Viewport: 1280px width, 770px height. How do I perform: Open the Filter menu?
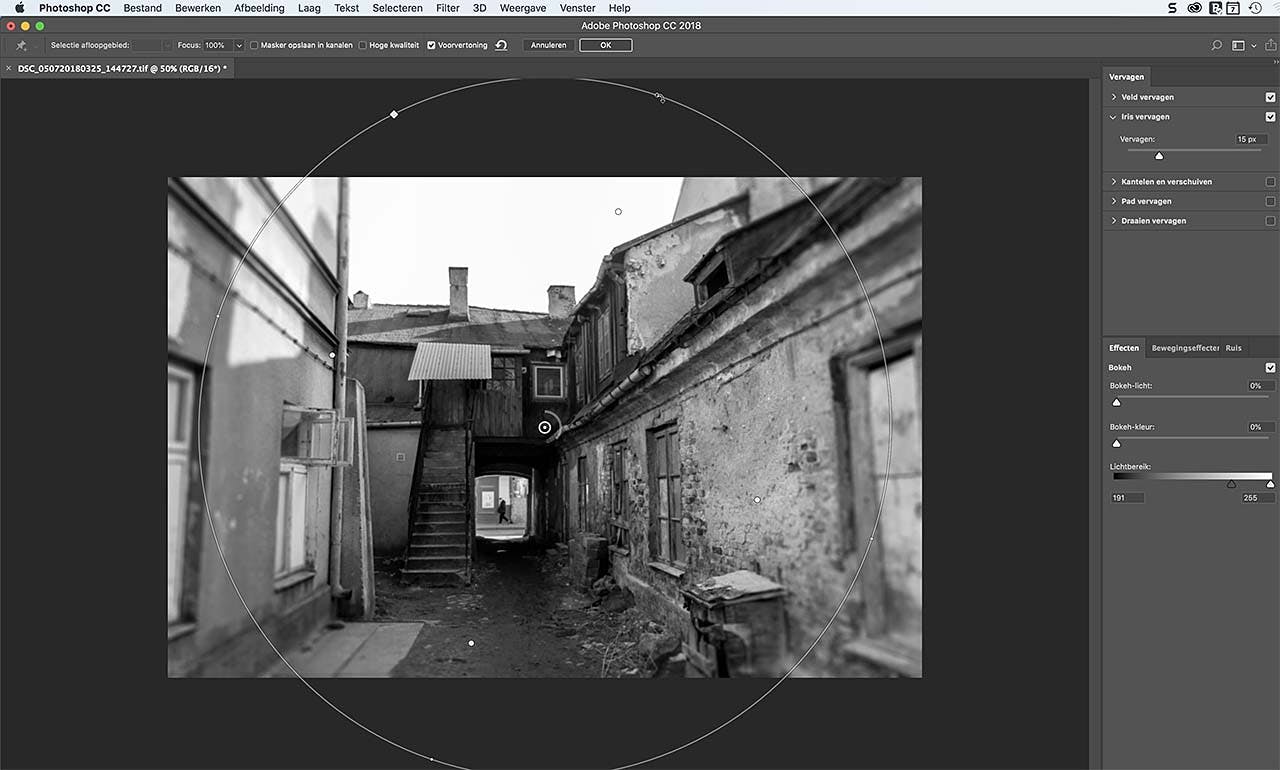click(447, 8)
